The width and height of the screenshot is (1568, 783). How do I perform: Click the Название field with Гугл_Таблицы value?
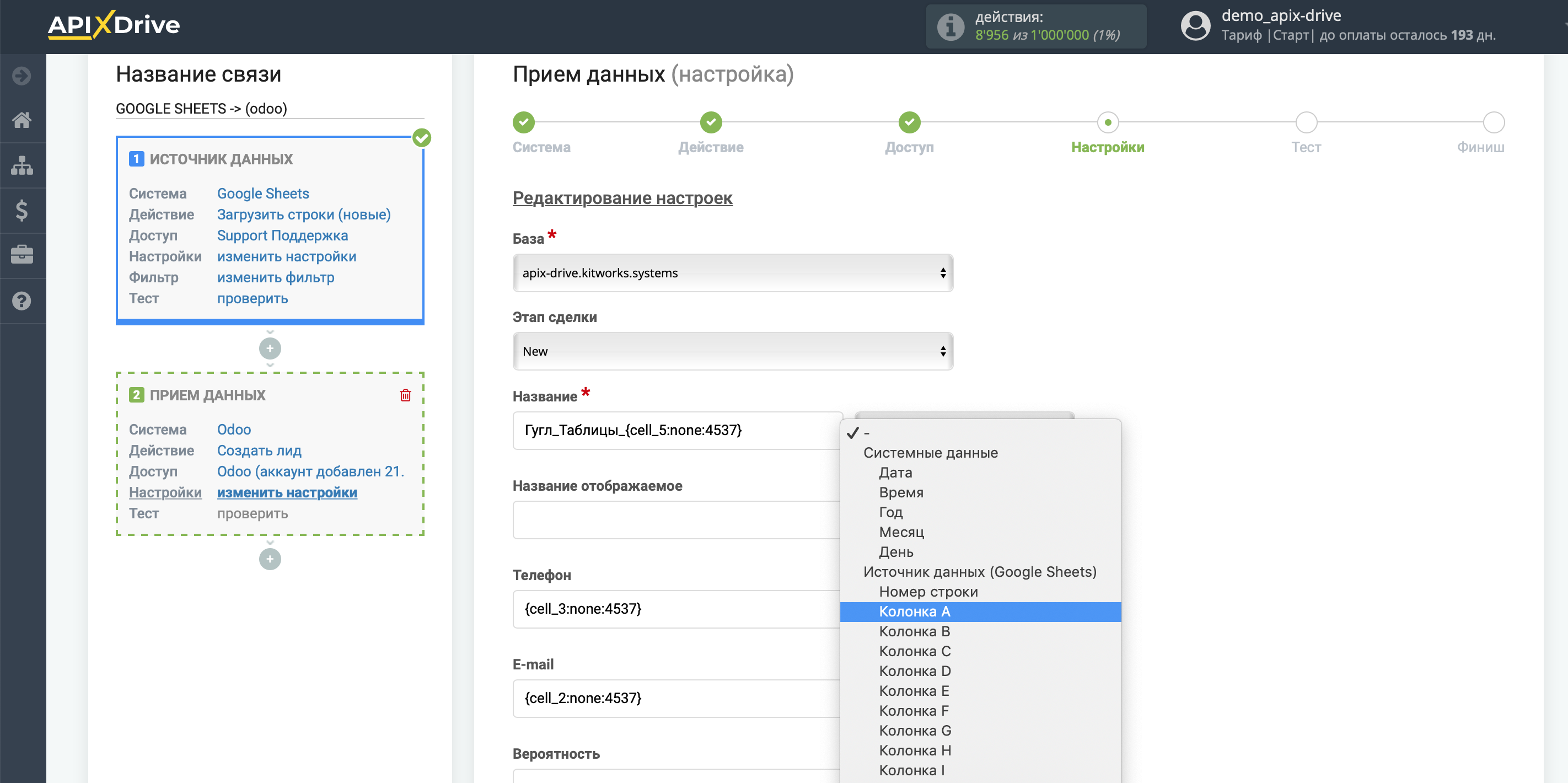pos(678,431)
